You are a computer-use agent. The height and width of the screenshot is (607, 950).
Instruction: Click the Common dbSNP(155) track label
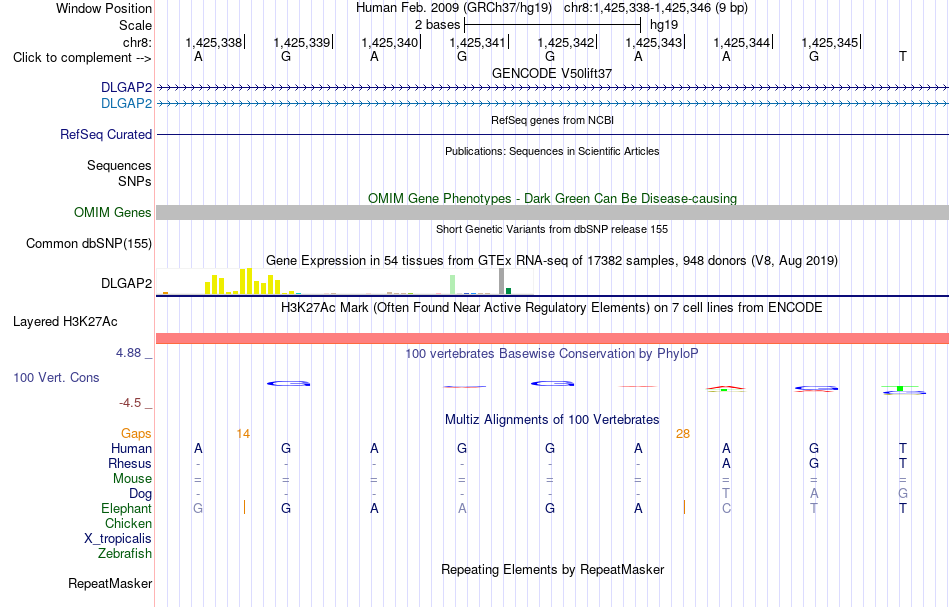[89, 244]
